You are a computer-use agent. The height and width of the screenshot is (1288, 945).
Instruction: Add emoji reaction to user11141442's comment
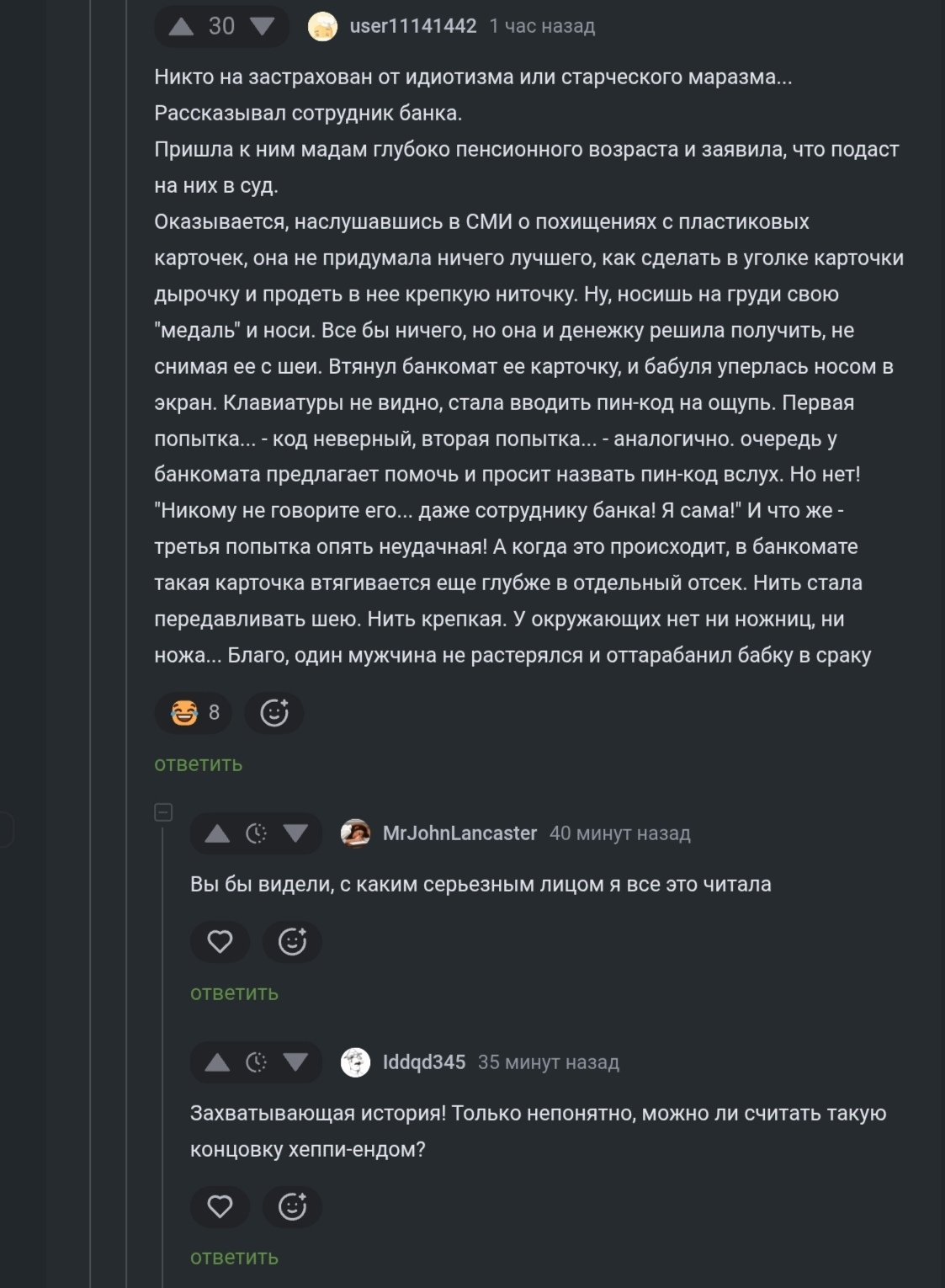(x=274, y=713)
